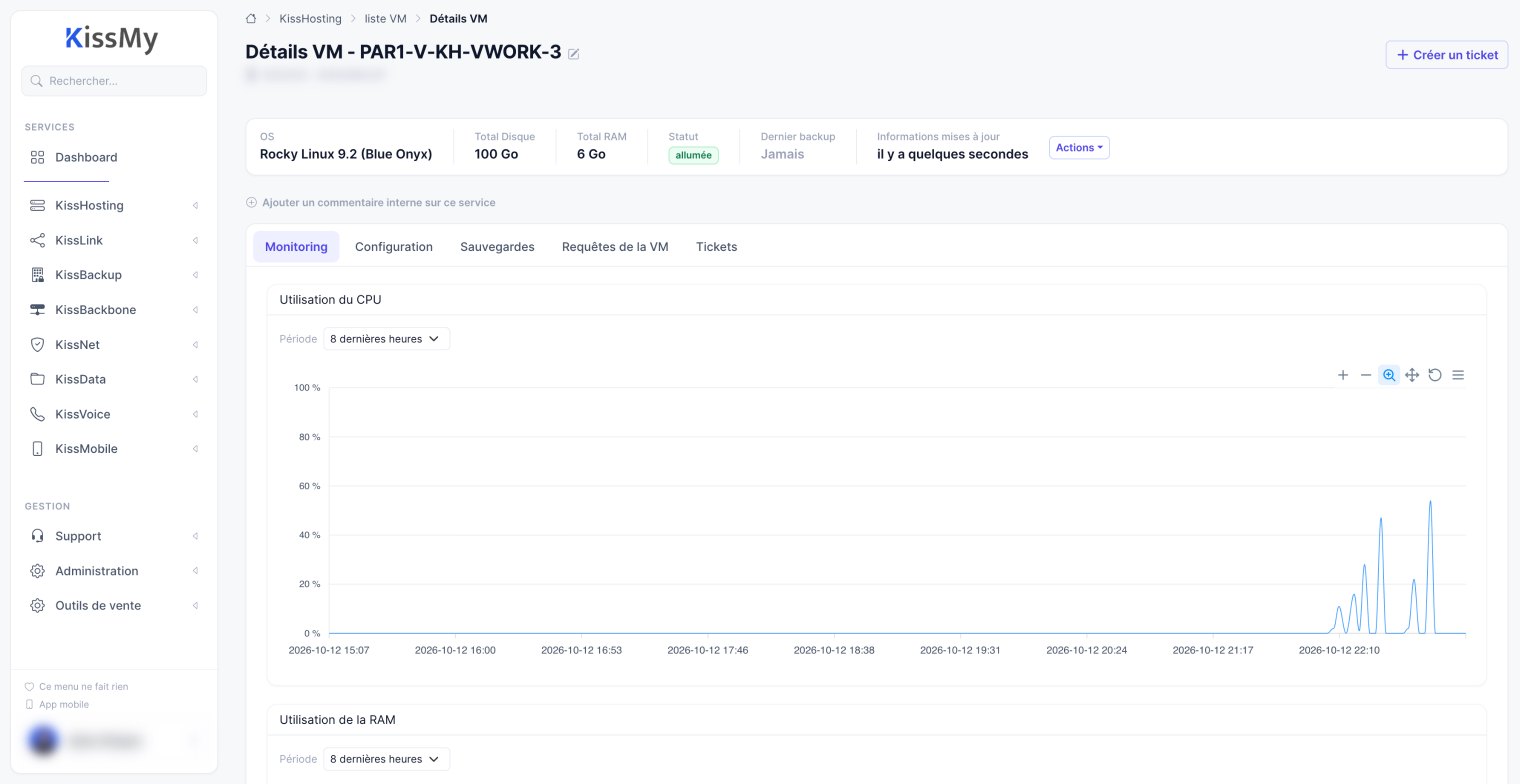Click Ajouter un commentaire interne link
The width and height of the screenshot is (1520, 784).
[x=371, y=203]
